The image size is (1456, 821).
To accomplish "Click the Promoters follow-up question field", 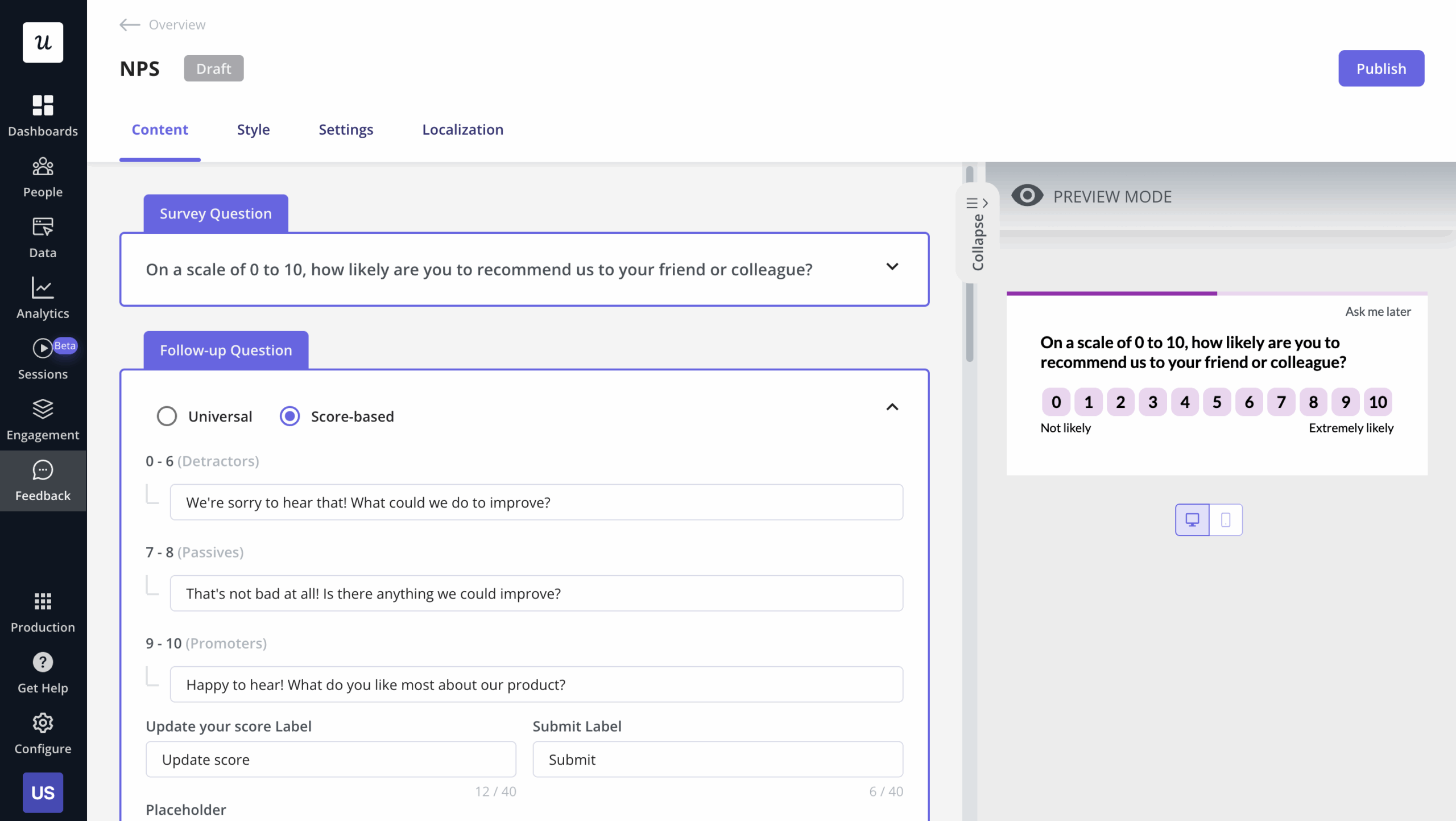I will 536,684.
